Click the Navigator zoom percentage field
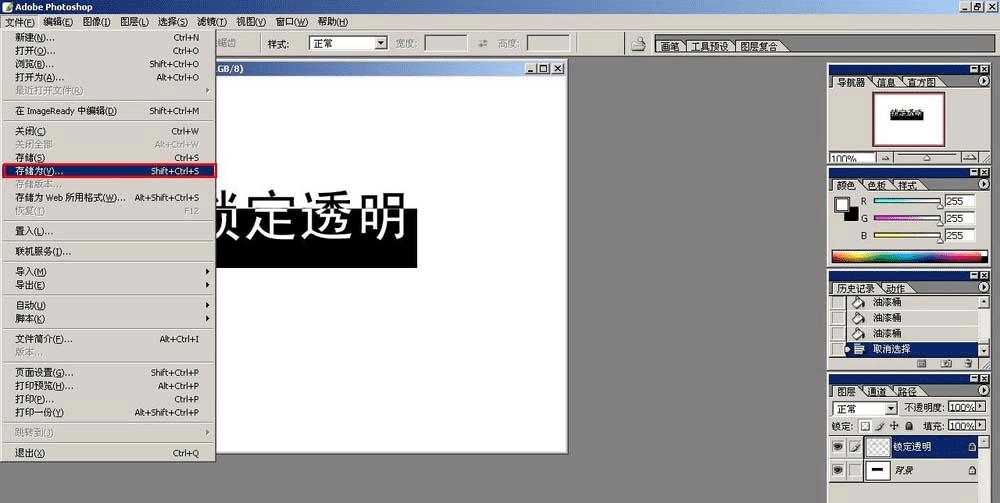This screenshot has width=1000, height=503. pyautogui.click(x=851, y=157)
